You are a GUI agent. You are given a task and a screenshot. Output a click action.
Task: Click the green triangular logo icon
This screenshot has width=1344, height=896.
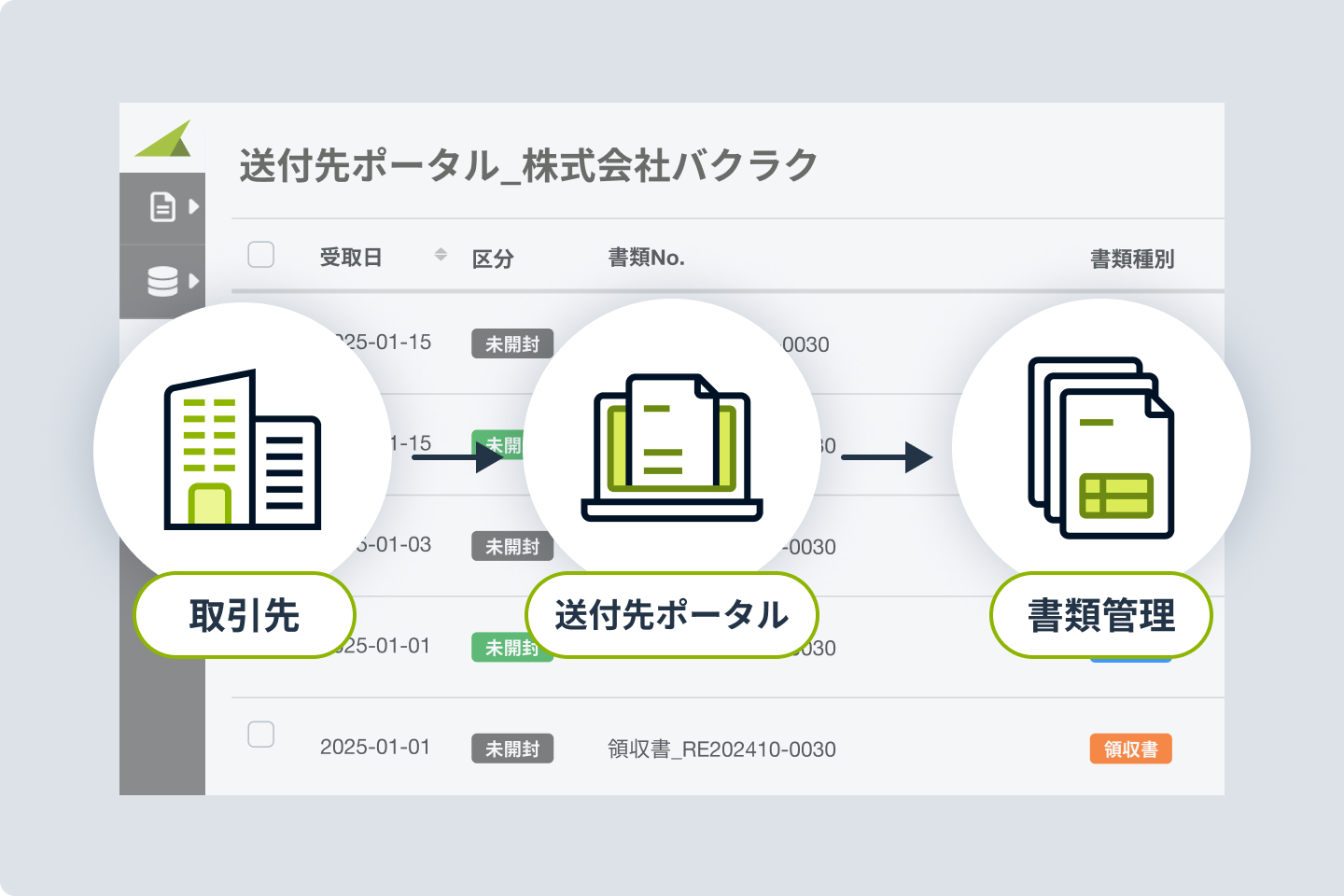click(x=164, y=138)
